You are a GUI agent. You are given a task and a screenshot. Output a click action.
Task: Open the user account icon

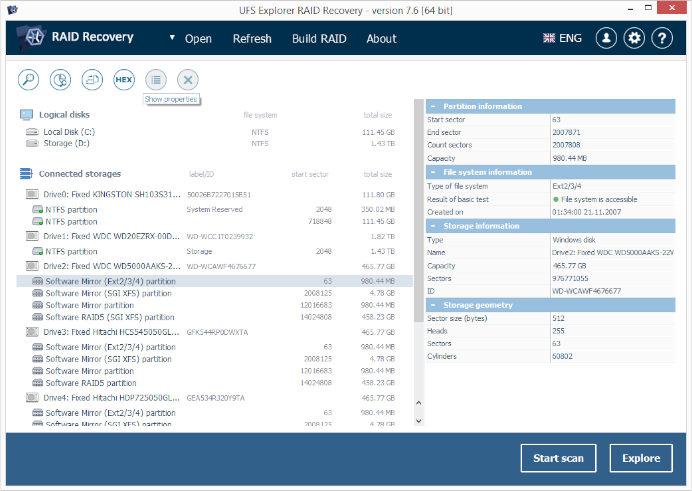point(606,38)
